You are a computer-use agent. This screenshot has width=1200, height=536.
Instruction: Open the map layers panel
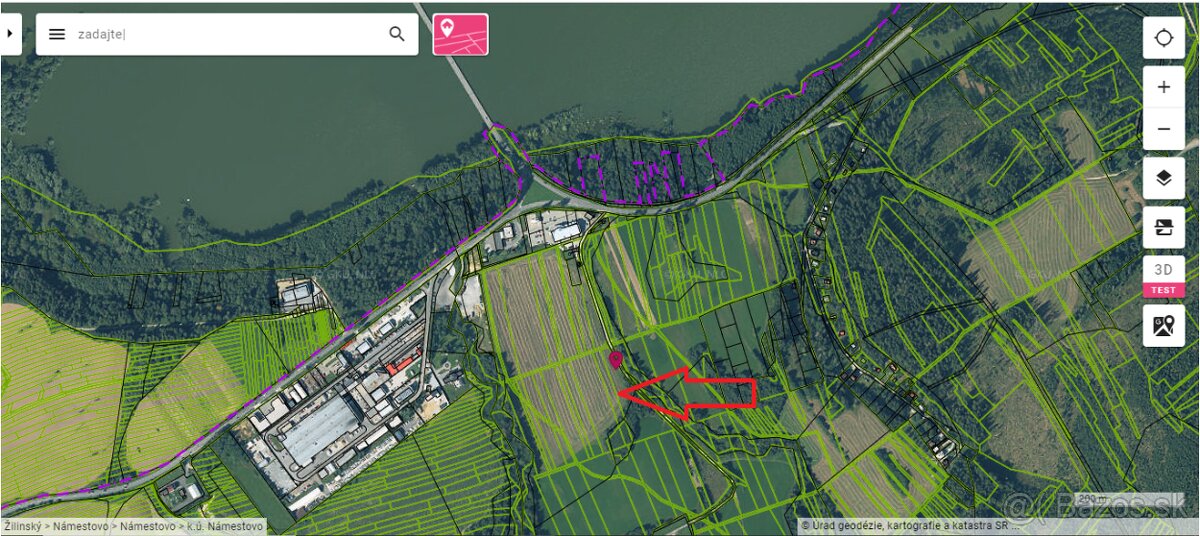[x=1164, y=178]
